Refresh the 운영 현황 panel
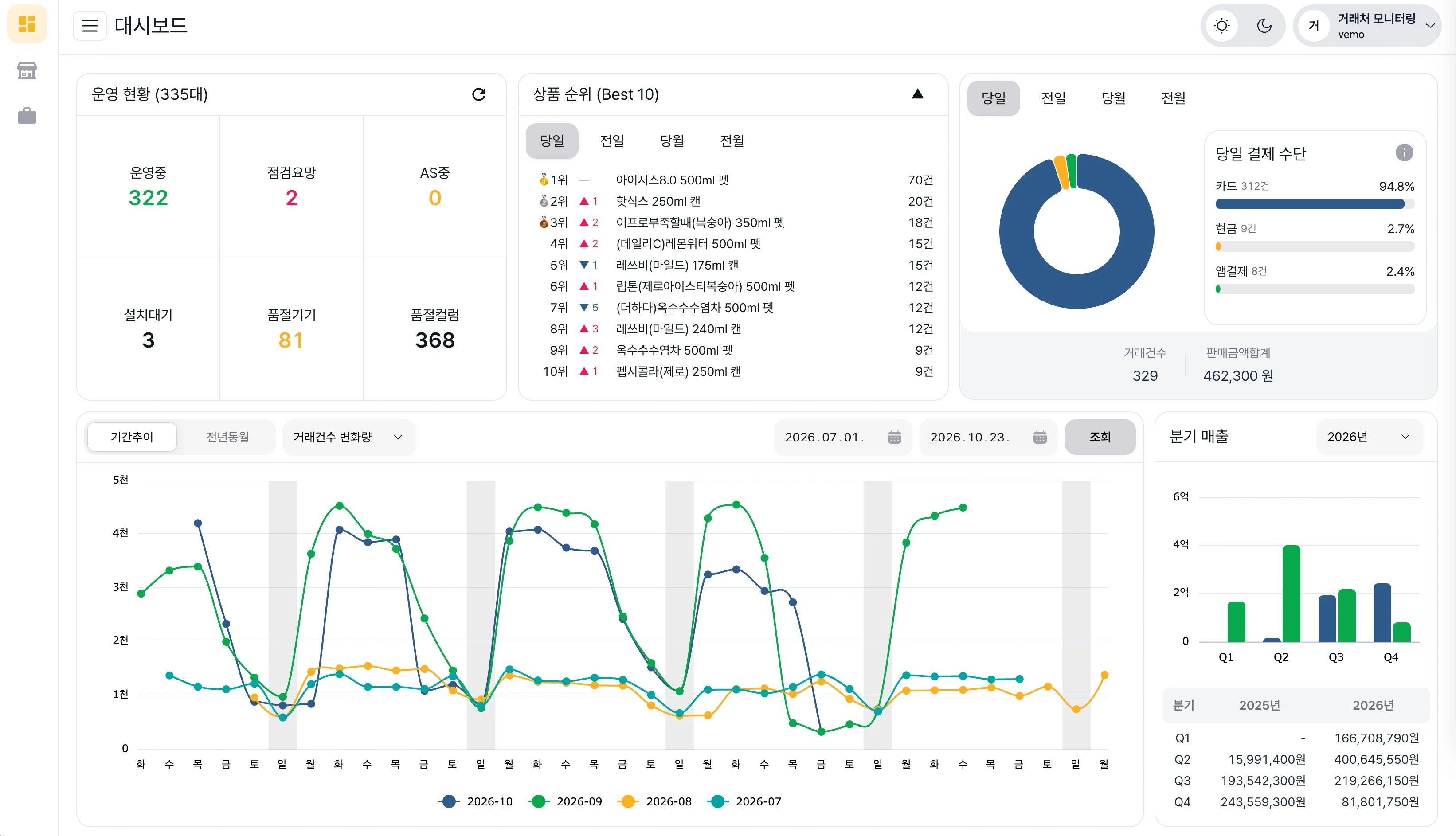 479,94
